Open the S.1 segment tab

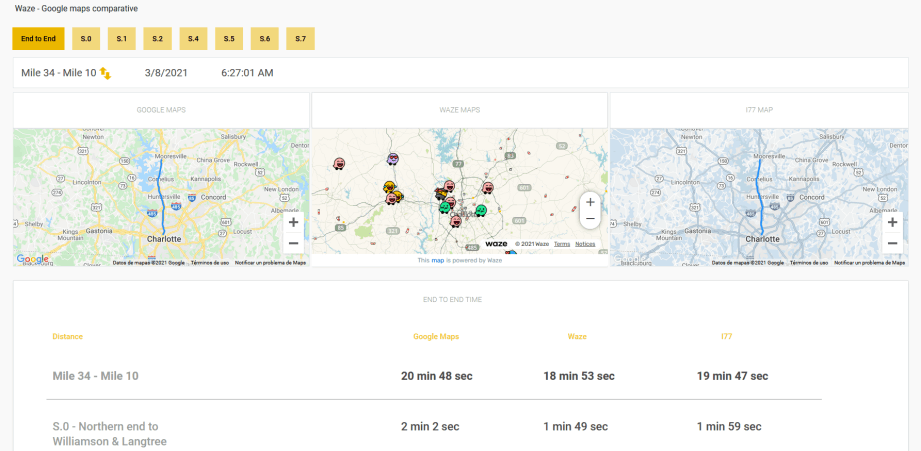click(122, 38)
